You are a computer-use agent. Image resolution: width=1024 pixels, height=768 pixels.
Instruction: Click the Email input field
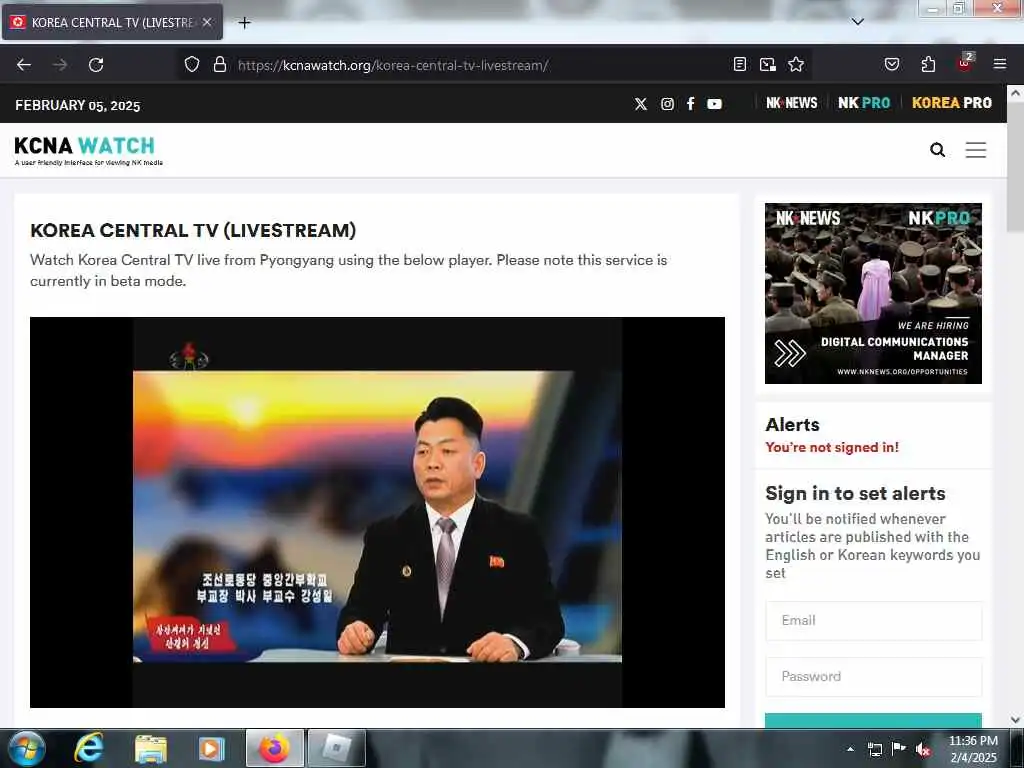873,620
